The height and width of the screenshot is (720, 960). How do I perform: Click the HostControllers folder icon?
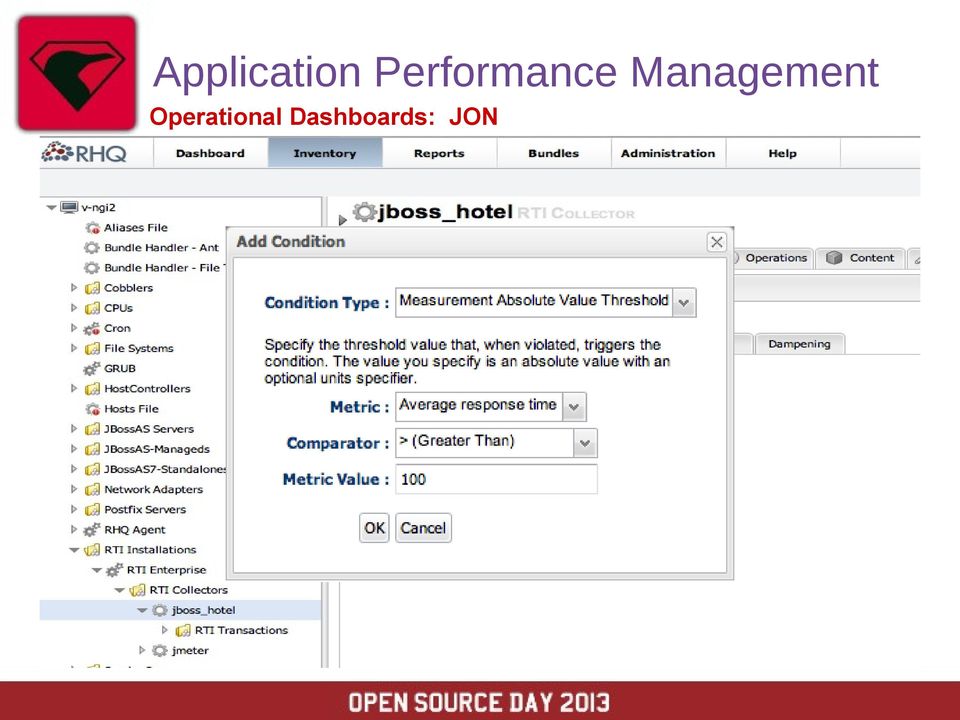[x=92, y=389]
